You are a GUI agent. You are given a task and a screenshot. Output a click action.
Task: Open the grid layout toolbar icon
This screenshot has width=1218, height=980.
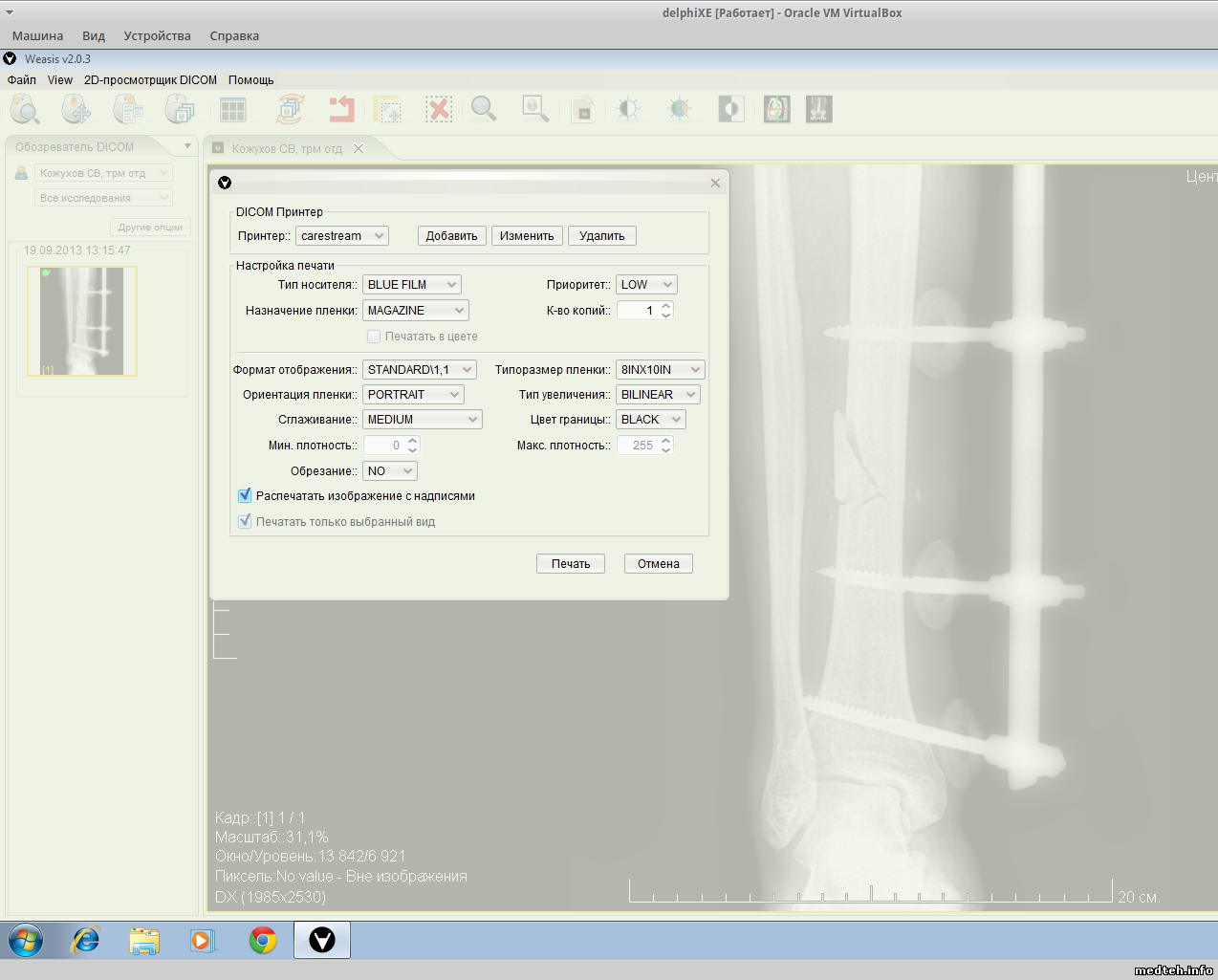[233, 110]
